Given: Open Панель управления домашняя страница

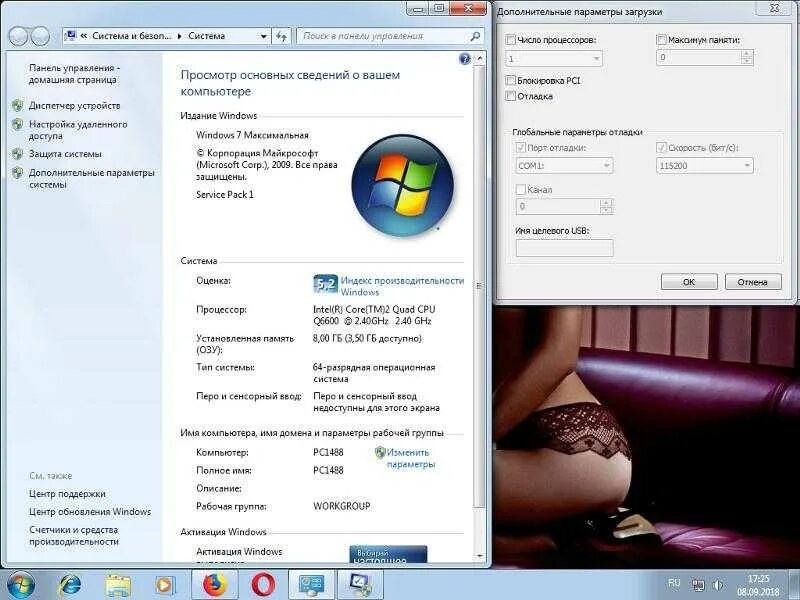Looking at the screenshot, I should [74, 74].
